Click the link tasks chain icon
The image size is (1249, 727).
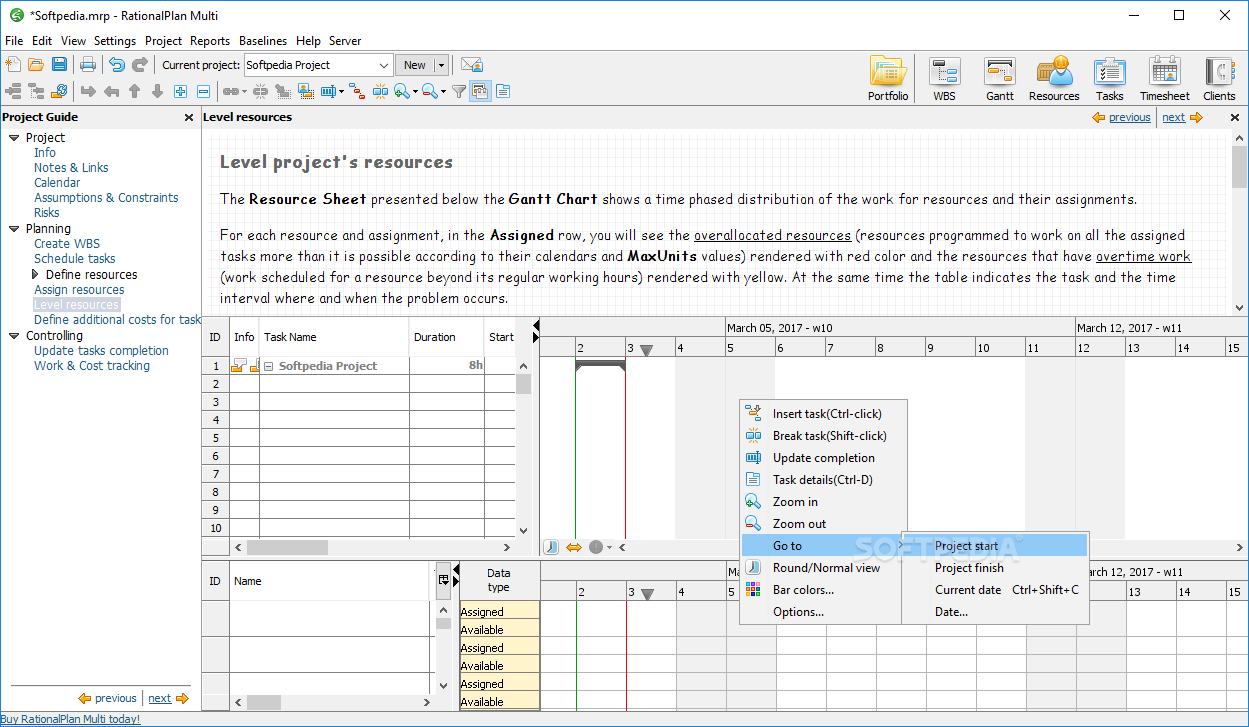pos(230,91)
